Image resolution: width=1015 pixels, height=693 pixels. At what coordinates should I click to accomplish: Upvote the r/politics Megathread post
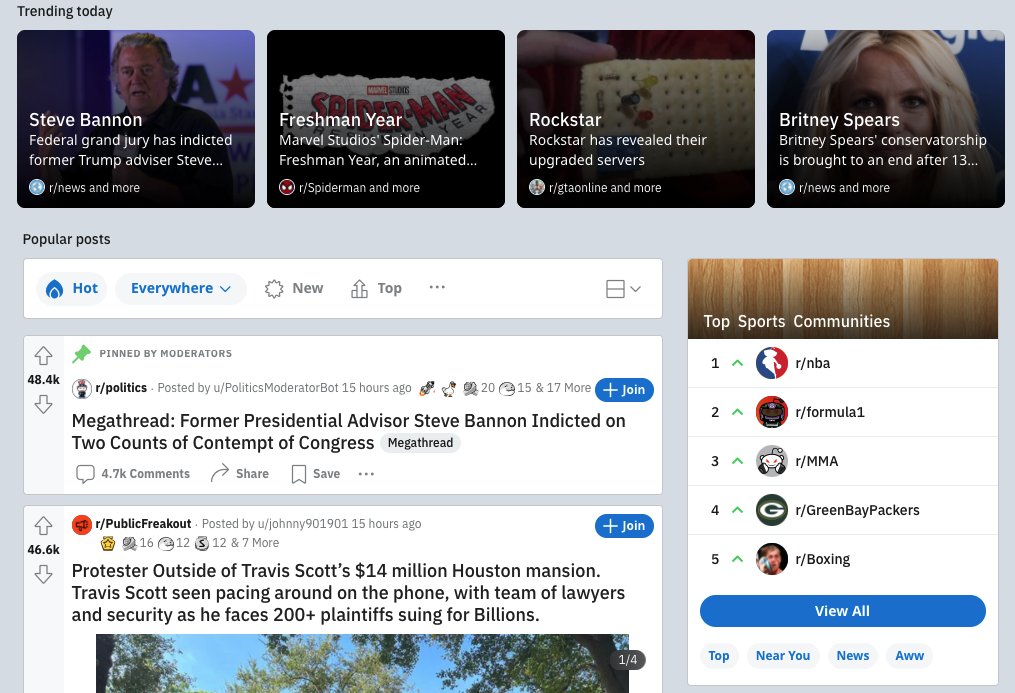43,356
